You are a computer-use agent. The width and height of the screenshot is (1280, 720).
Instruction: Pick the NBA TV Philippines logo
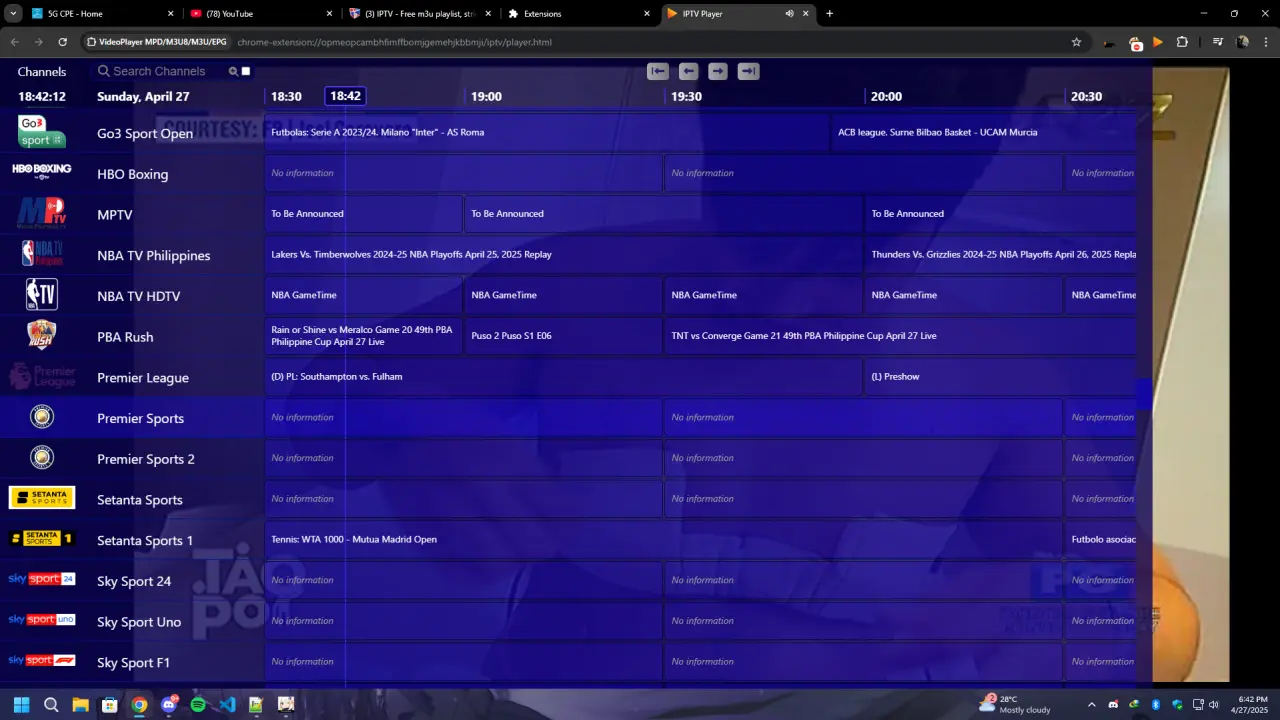(x=42, y=254)
